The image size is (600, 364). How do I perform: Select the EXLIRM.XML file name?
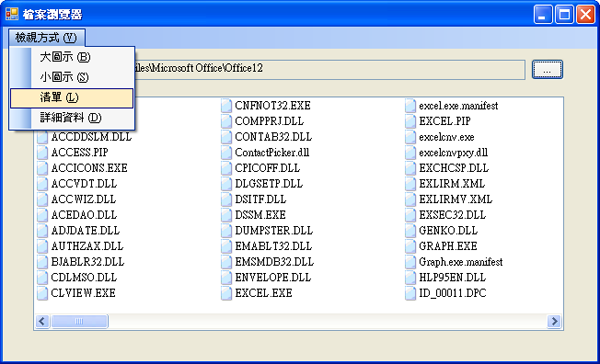tap(452, 184)
